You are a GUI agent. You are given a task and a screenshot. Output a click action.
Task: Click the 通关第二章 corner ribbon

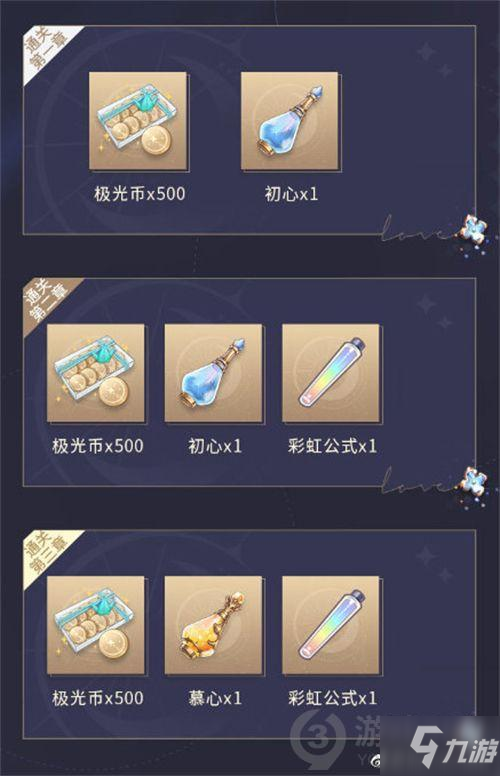point(47,301)
